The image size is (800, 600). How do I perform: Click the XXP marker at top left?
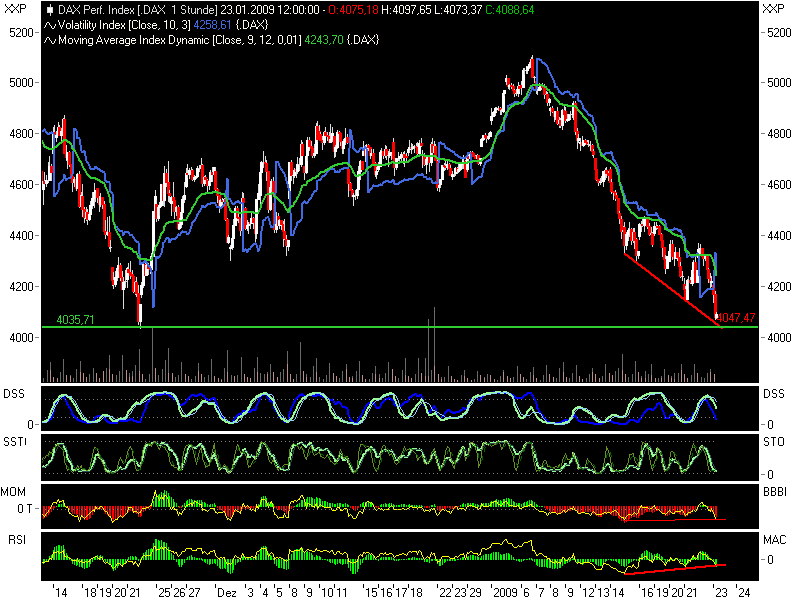[15, 7]
